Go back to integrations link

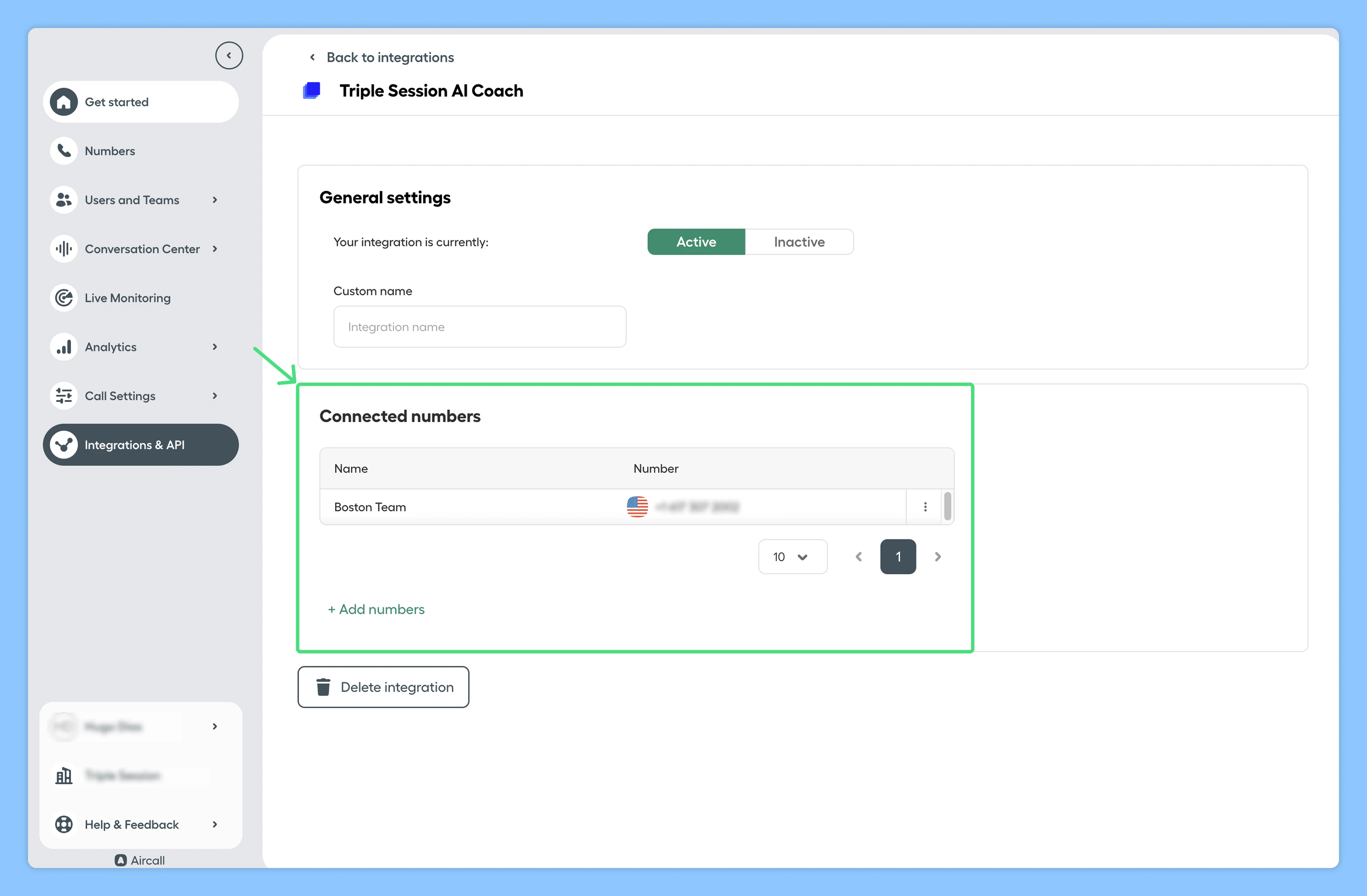(x=390, y=57)
